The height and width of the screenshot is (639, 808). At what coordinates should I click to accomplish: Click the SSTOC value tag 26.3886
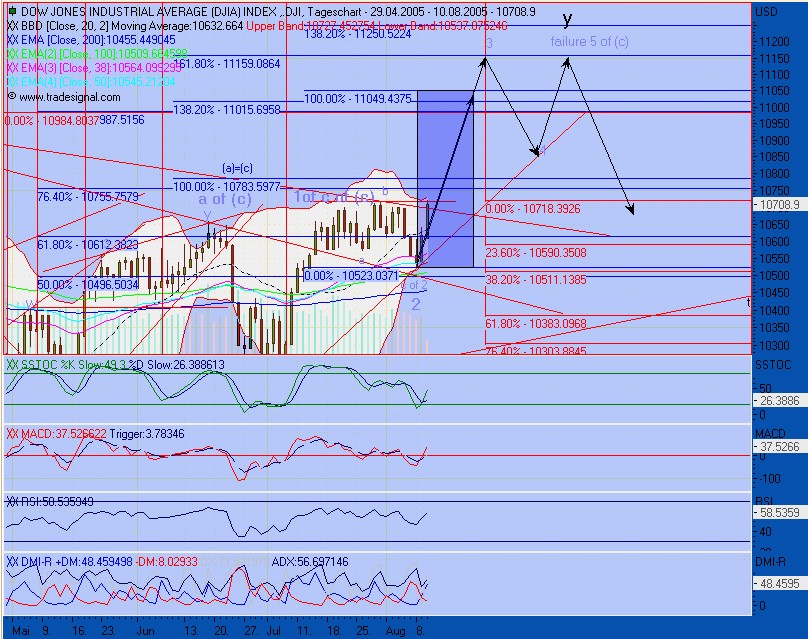pyautogui.click(x=780, y=401)
